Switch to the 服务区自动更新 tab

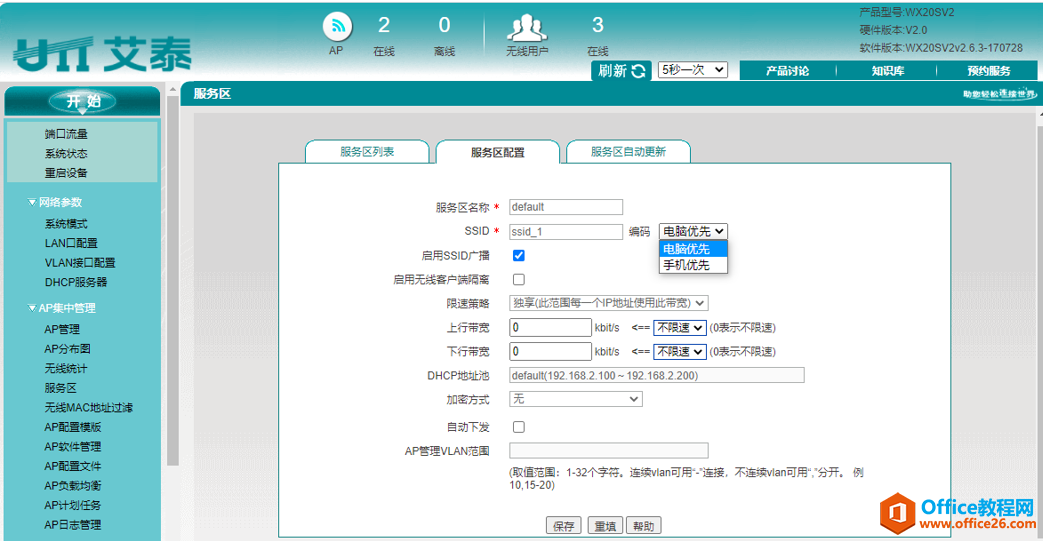628,152
